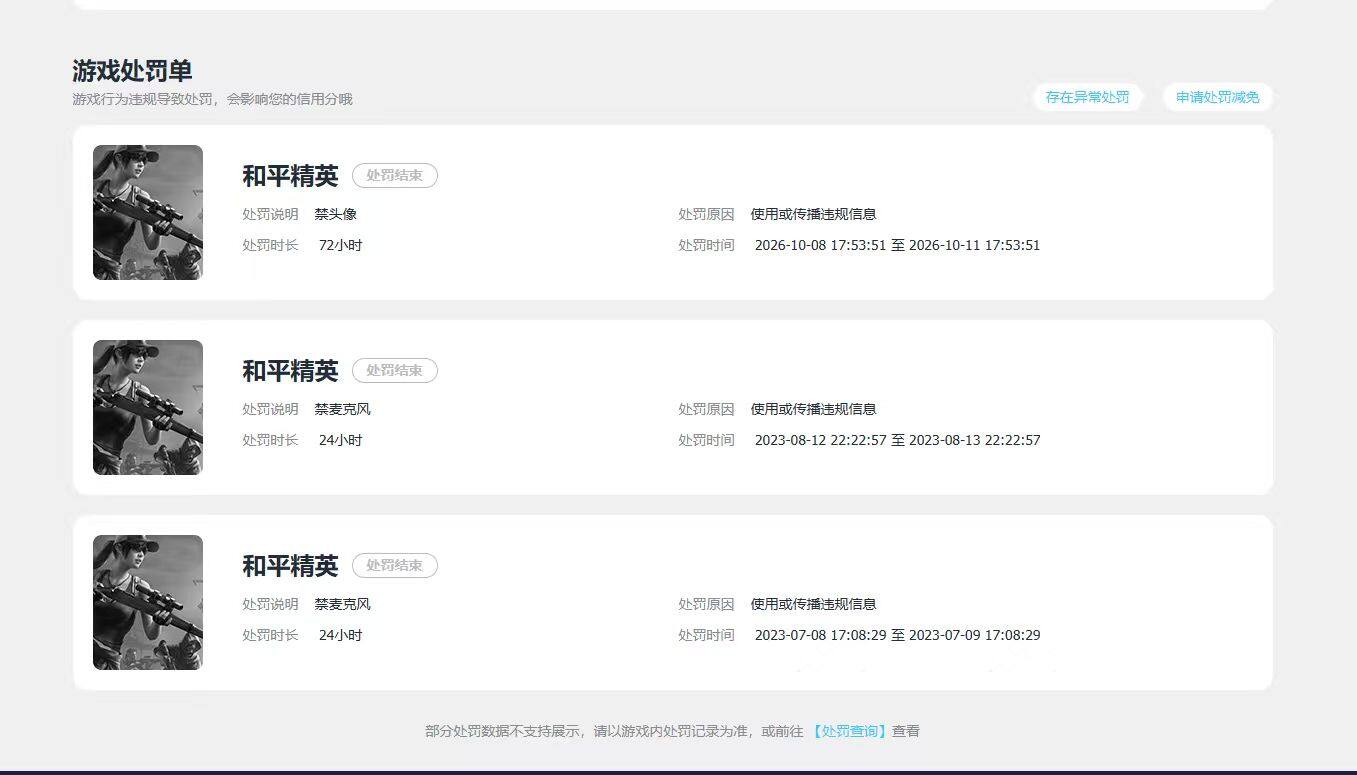Click 禁麦克风 in the 2023-08-12 card
Screen dimensions: 1357x775
click(x=343, y=409)
